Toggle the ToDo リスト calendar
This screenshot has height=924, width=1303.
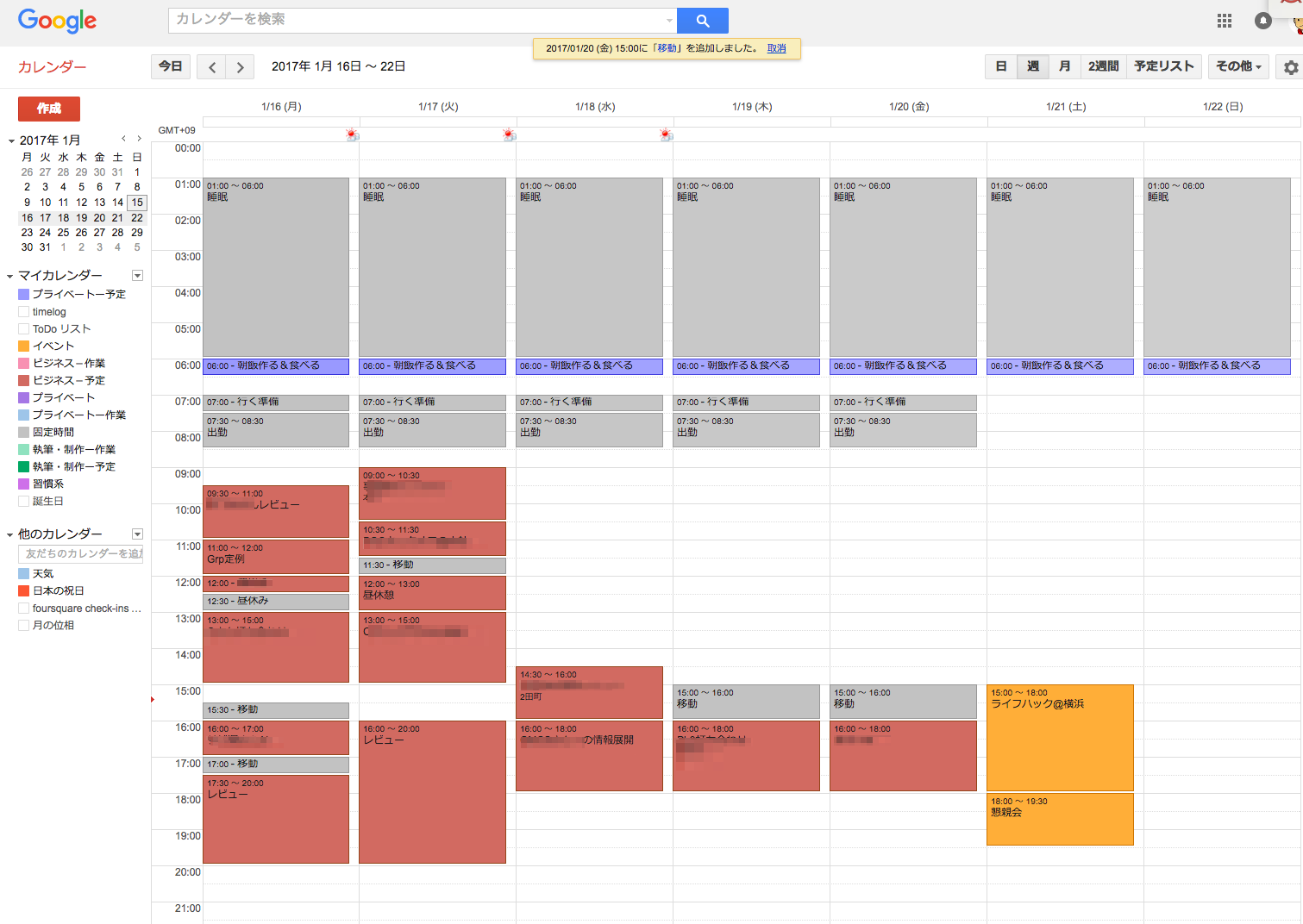[x=24, y=329]
